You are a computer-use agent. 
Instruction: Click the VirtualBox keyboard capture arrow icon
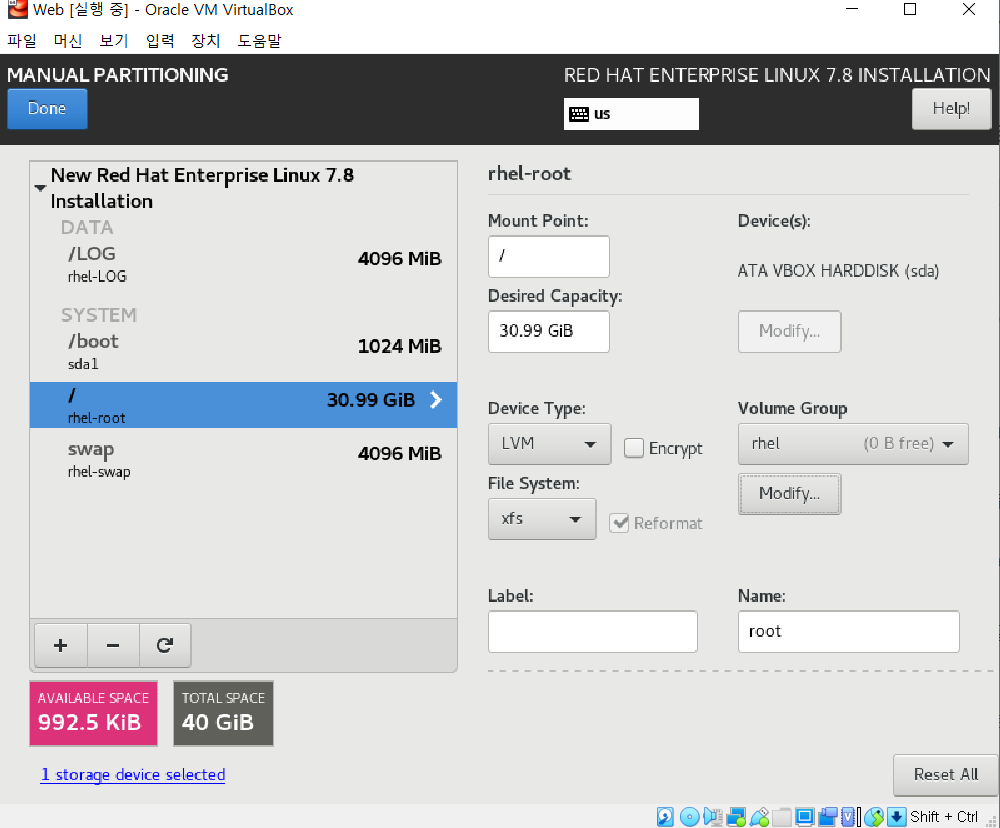[897, 817]
